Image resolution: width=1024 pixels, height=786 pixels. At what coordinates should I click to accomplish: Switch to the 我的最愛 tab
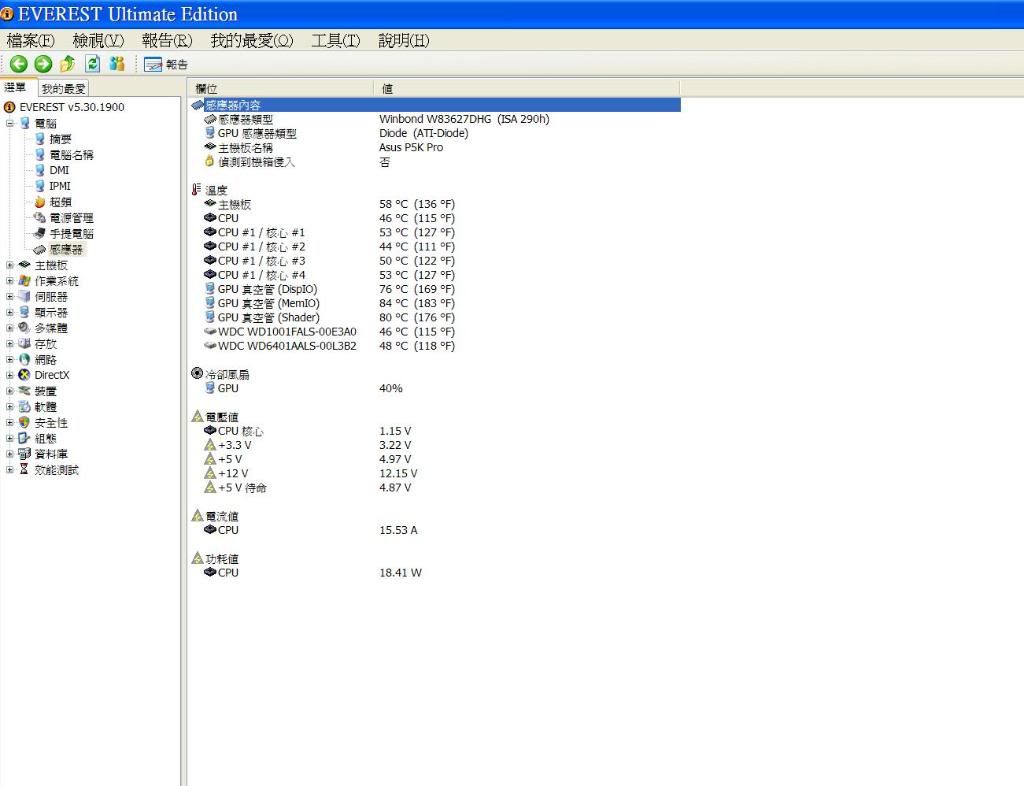[63, 89]
